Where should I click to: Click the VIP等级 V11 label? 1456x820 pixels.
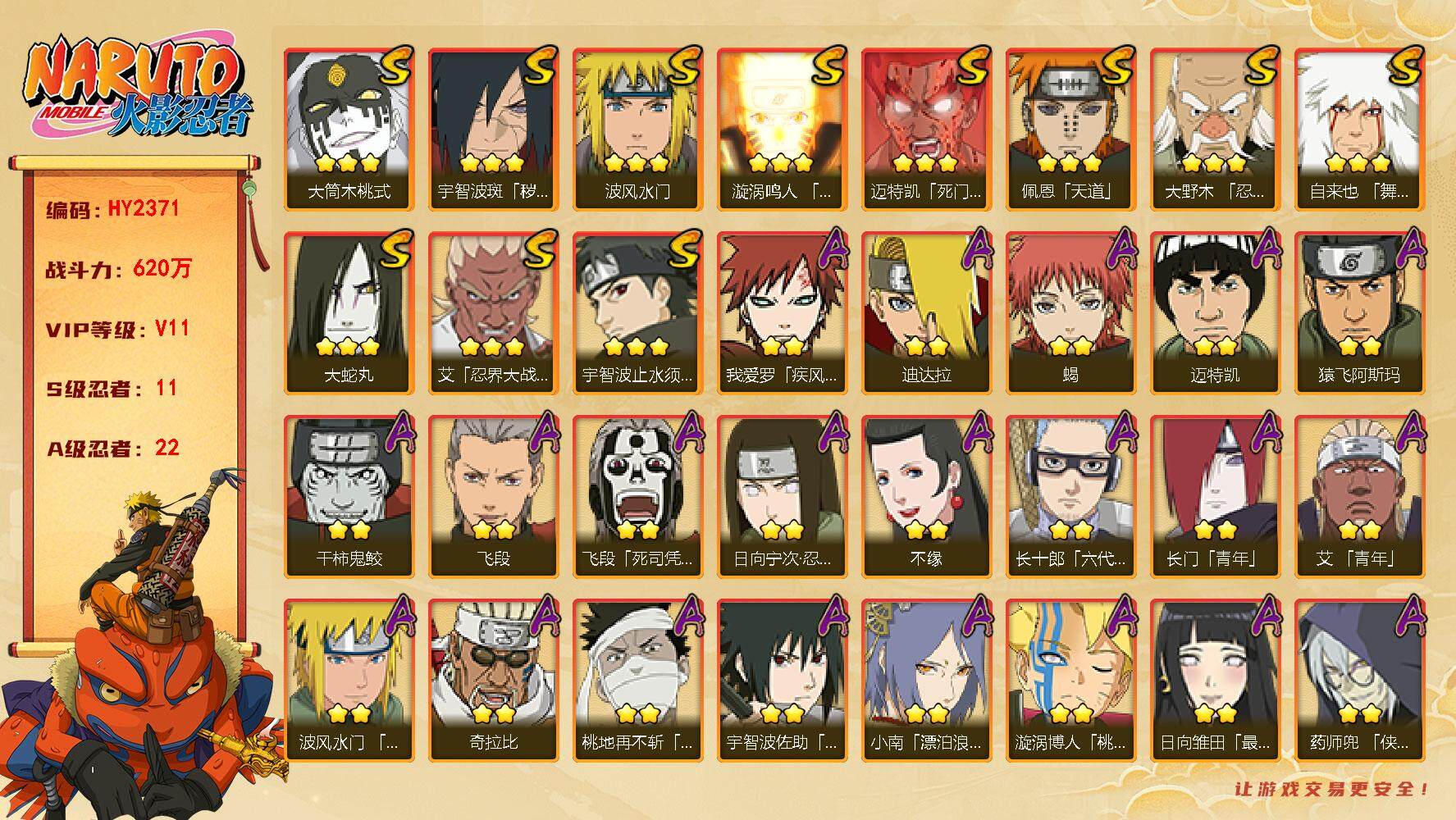tap(117, 329)
